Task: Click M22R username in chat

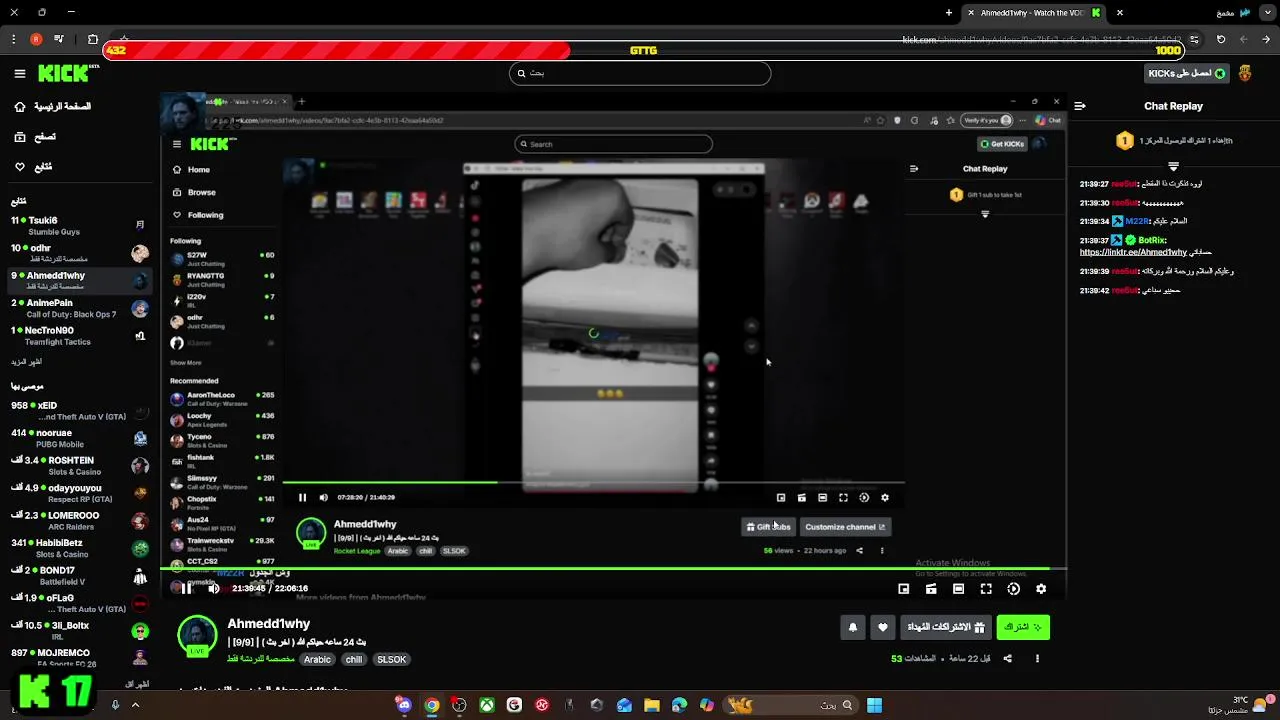Action: [1137, 221]
